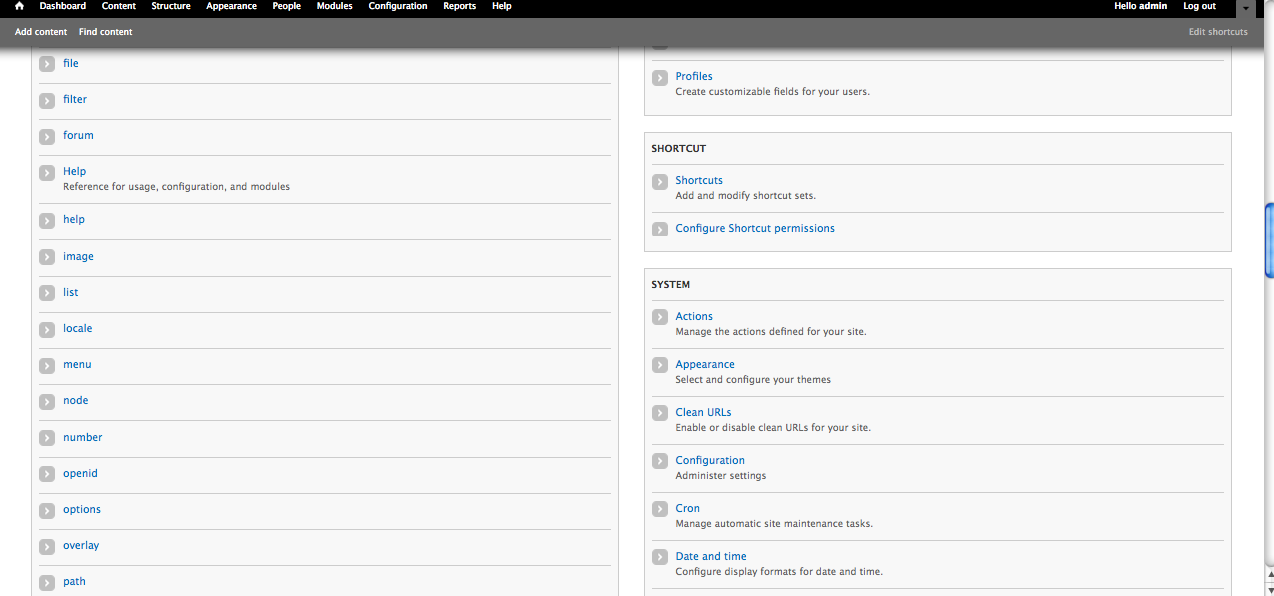Open the Configuration link under SYSTEM

[x=710, y=460]
